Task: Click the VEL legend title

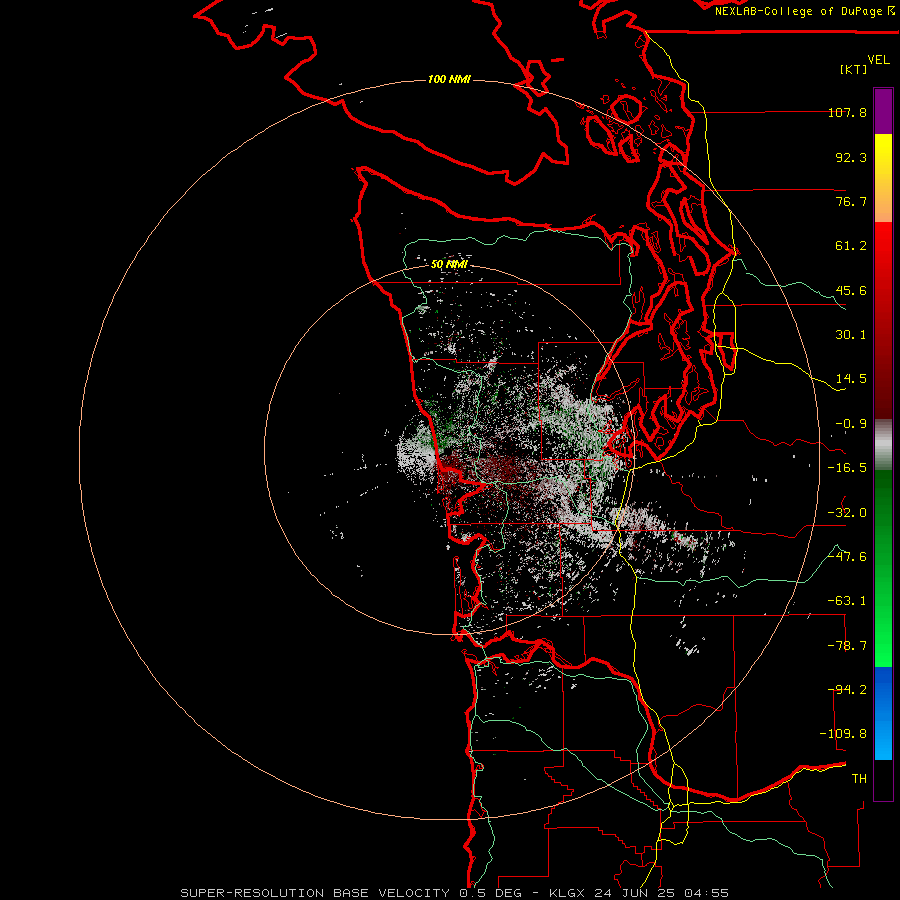Action: pos(878,60)
